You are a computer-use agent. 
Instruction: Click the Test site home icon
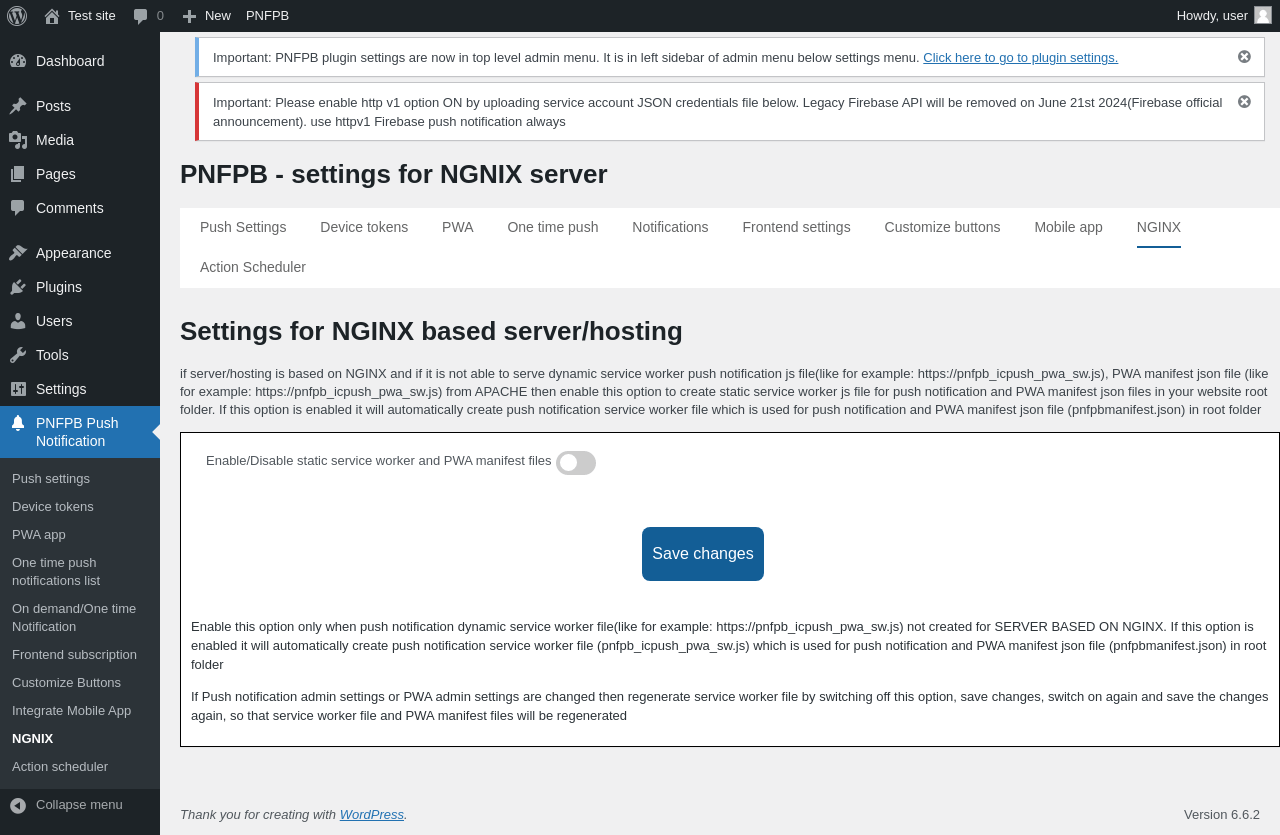(x=52, y=16)
